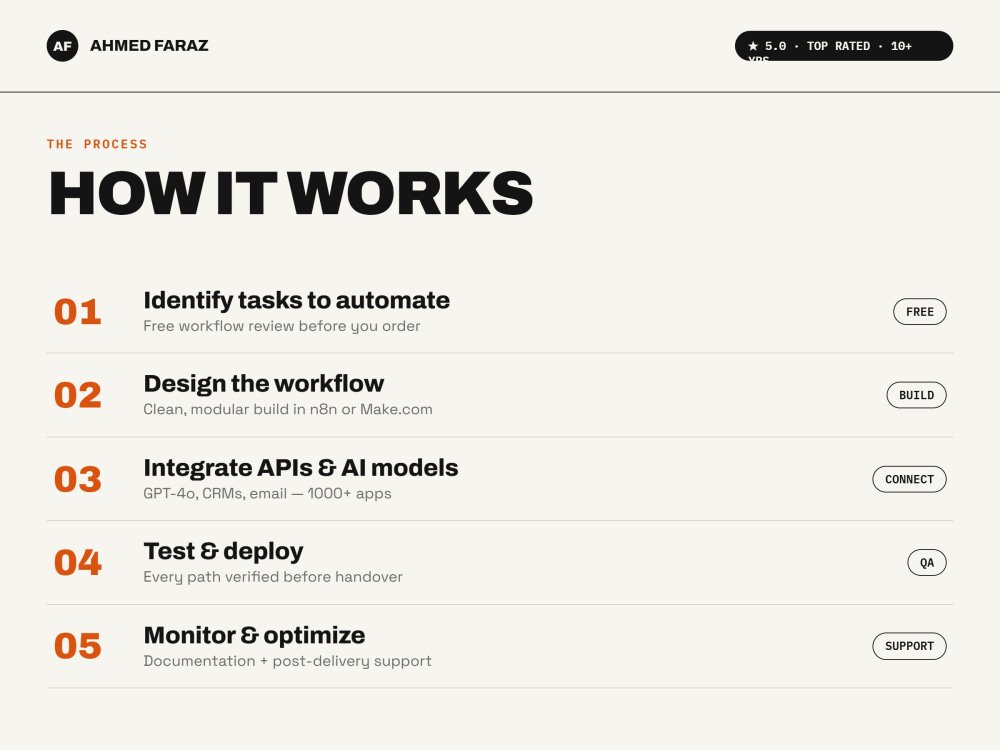Click the QA pill tag
1000x750 pixels.
(x=927, y=563)
